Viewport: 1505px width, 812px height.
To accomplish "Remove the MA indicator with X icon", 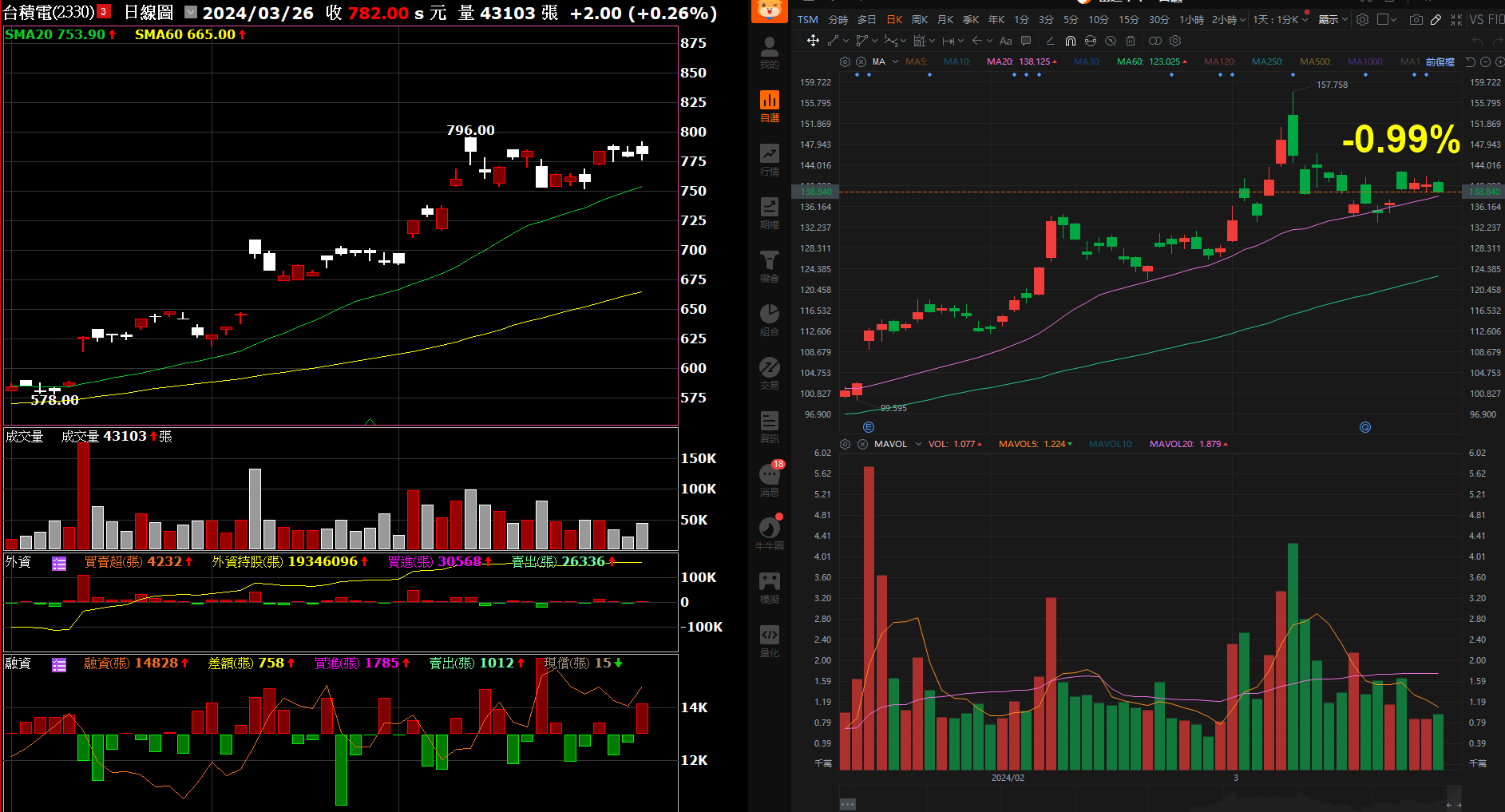I will click(x=861, y=61).
